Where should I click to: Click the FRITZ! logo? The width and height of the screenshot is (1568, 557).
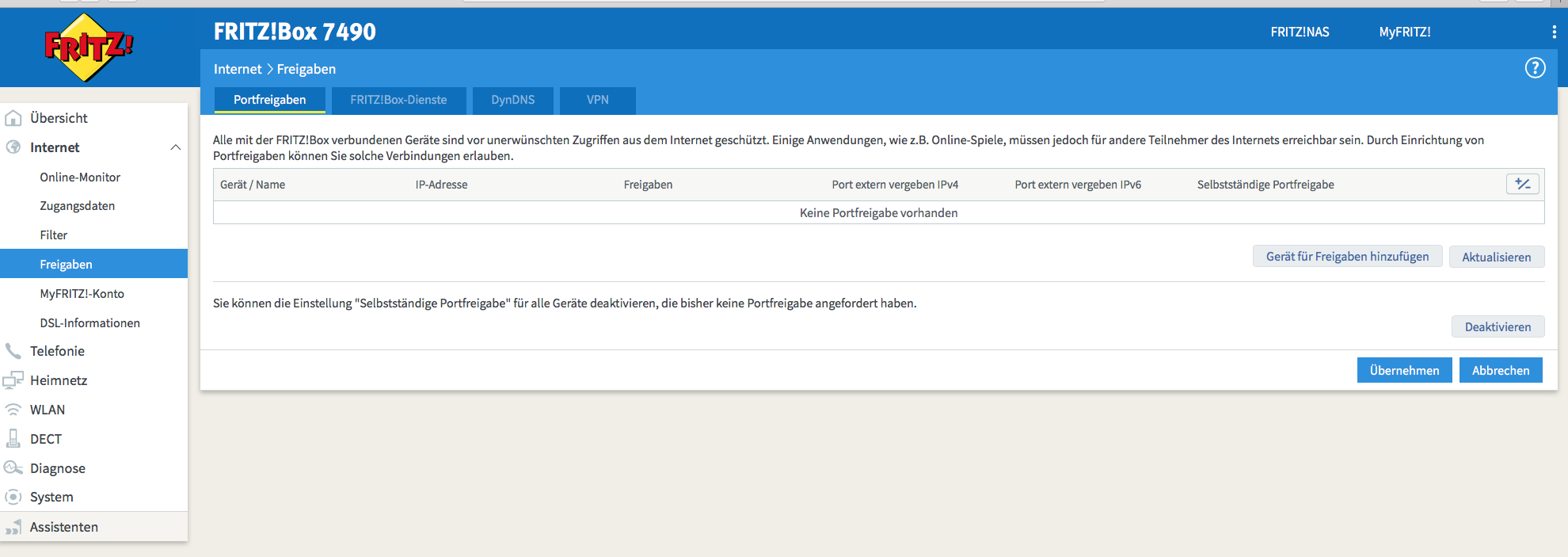(89, 48)
